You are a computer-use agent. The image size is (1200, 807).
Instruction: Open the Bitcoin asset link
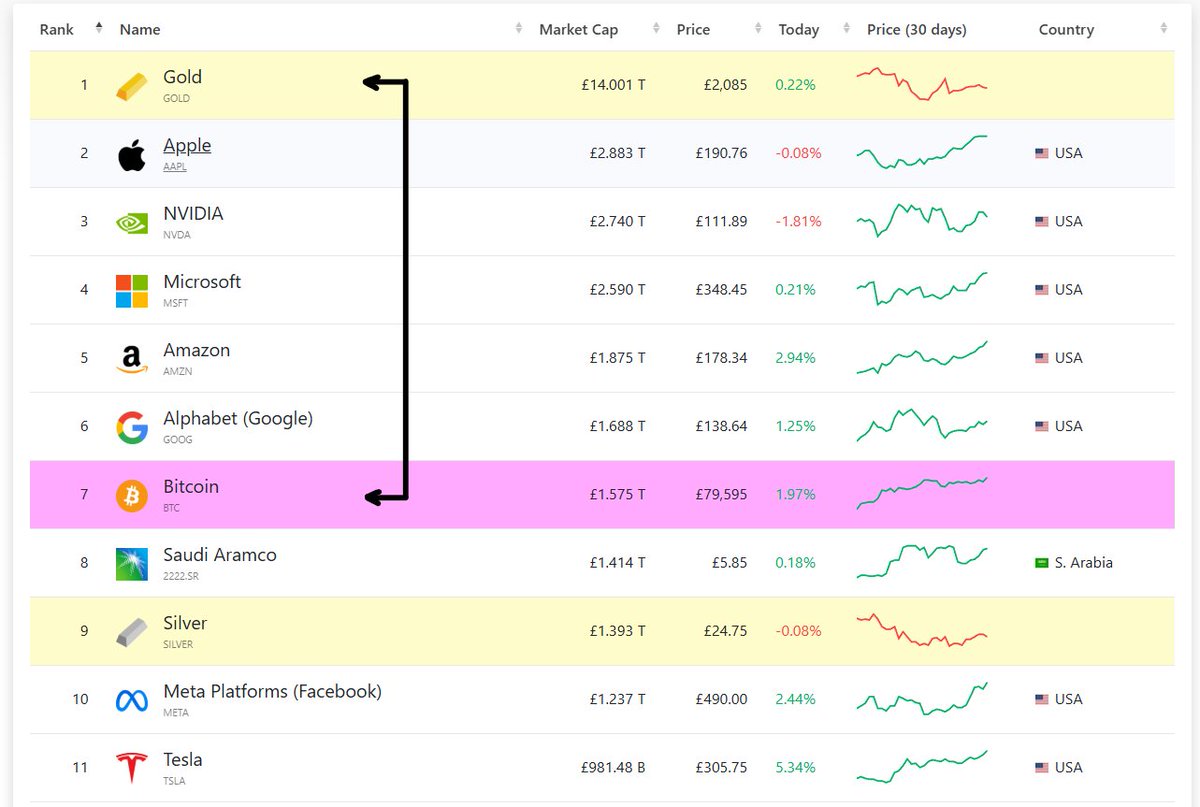(x=191, y=487)
